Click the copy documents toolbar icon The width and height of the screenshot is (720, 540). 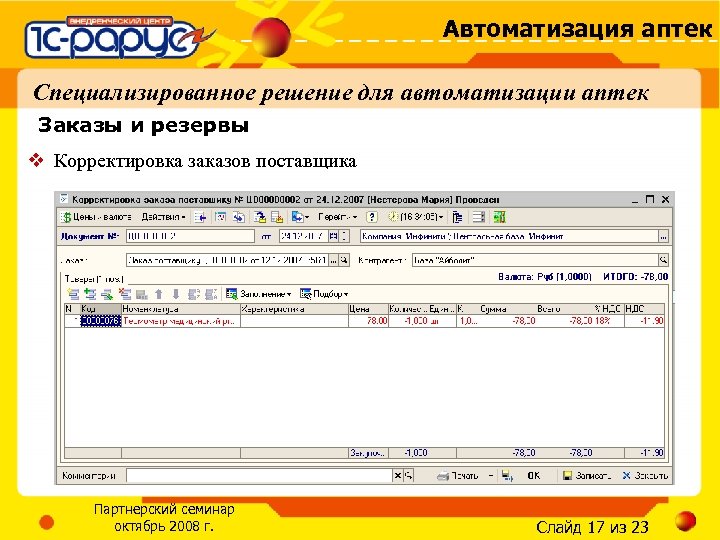coord(238,217)
